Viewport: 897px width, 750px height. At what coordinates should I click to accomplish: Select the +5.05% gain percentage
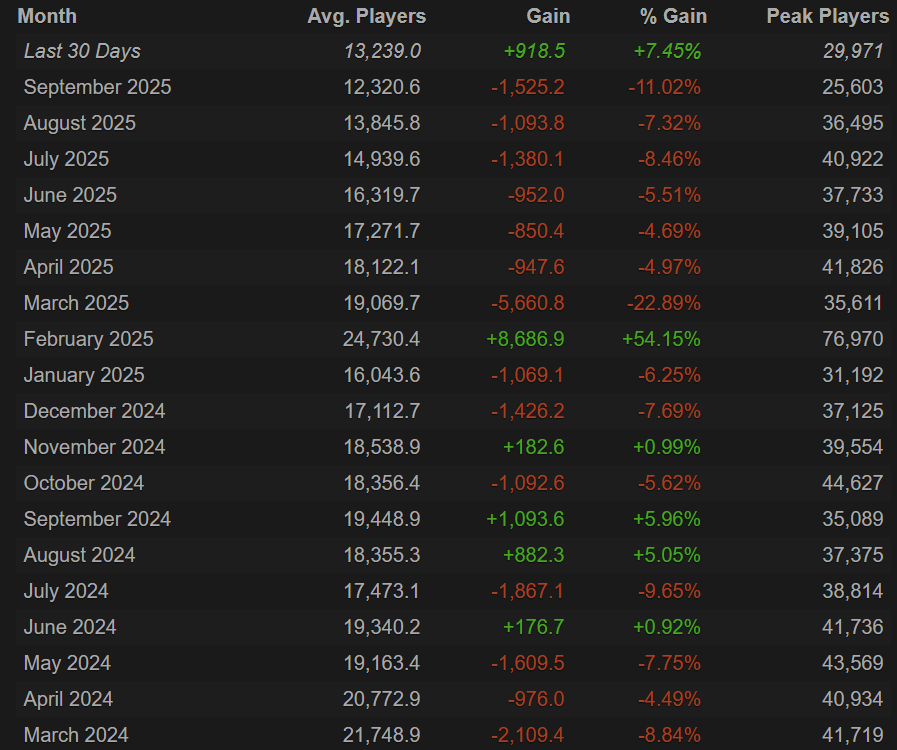666,555
